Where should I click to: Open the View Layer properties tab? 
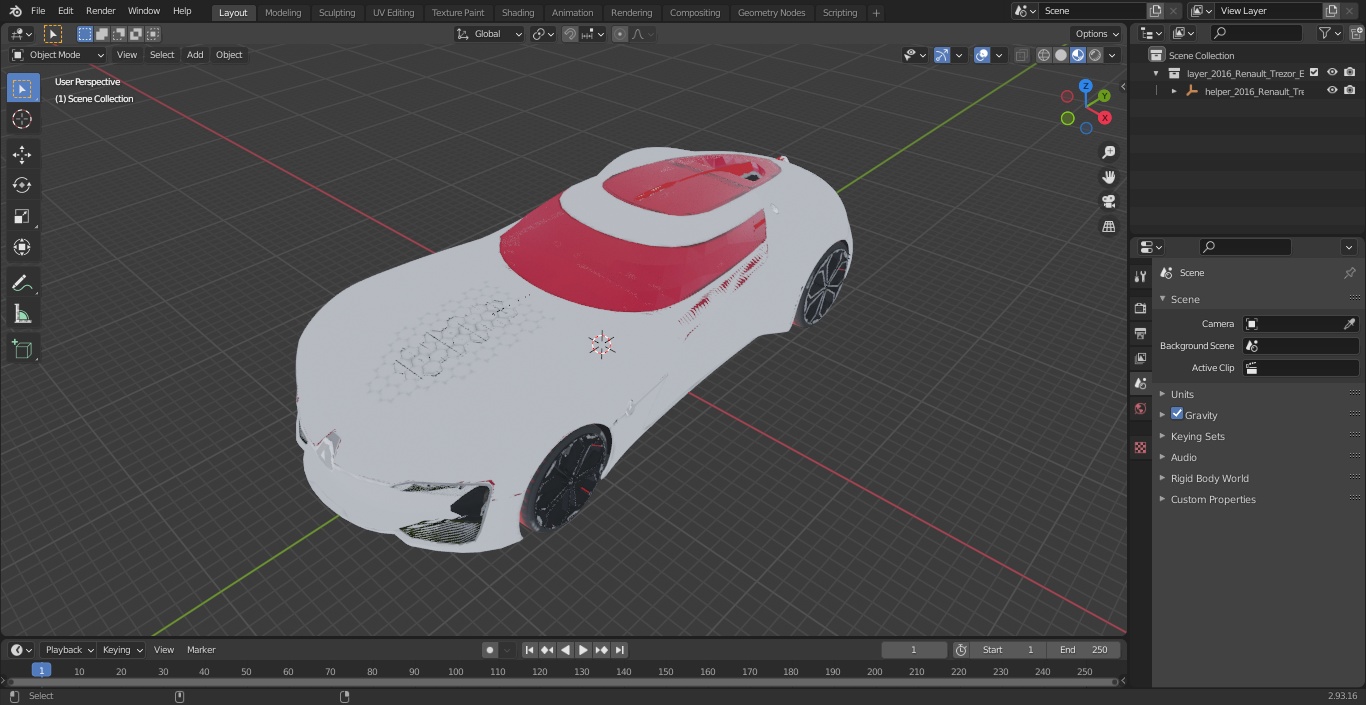[1140, 358]
